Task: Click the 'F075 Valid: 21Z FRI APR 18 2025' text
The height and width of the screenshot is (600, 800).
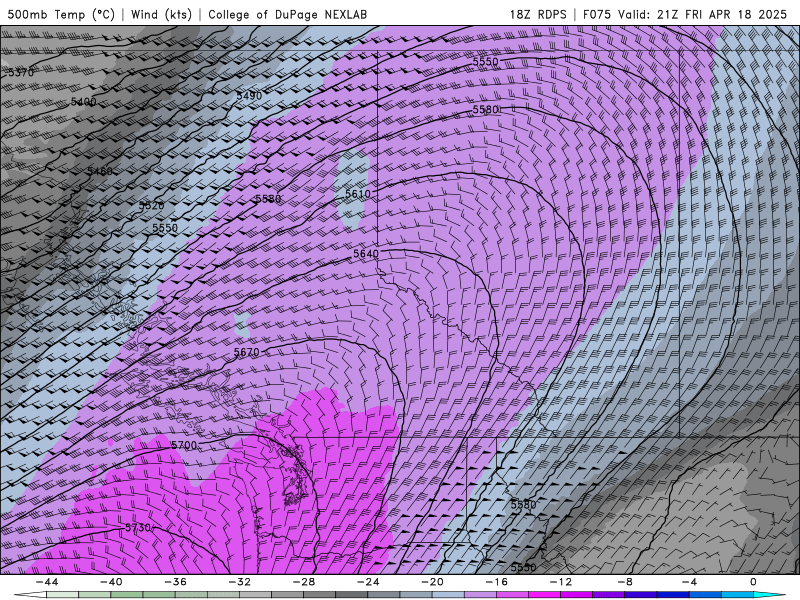Action: pyautogui.click(x=685, y=14)
